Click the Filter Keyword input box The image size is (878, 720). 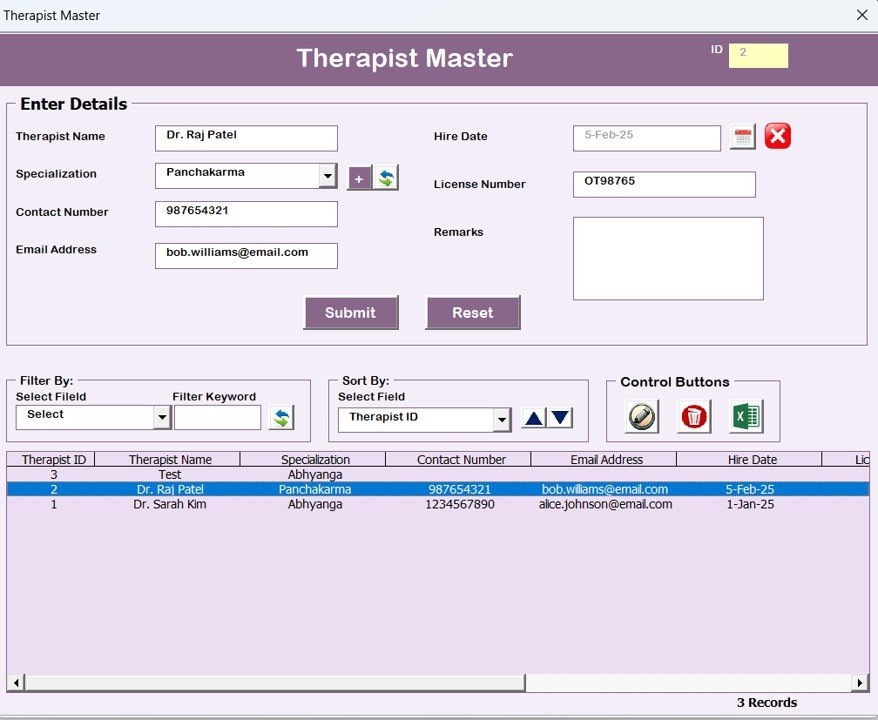[x=217, y=418]
